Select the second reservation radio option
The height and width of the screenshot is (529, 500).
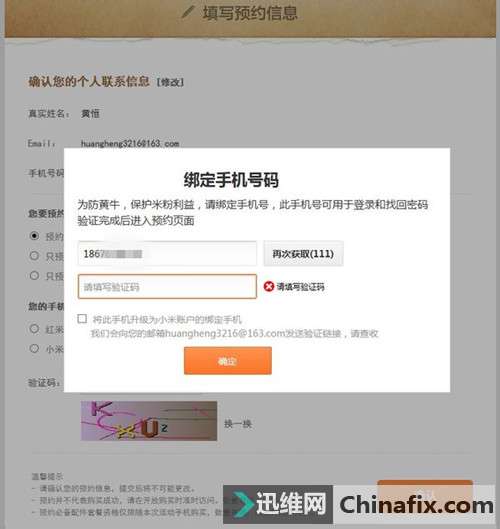pyautogui.click(x=34, y=255)
